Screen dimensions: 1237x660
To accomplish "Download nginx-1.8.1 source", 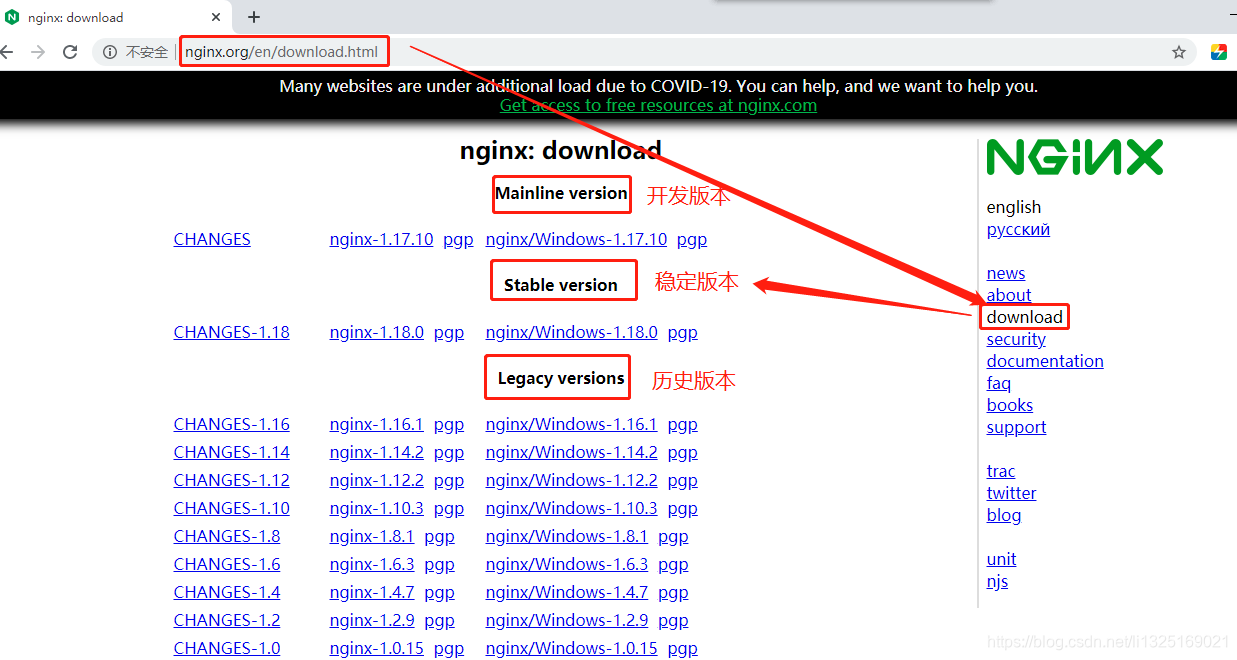I will click(372, 536).
